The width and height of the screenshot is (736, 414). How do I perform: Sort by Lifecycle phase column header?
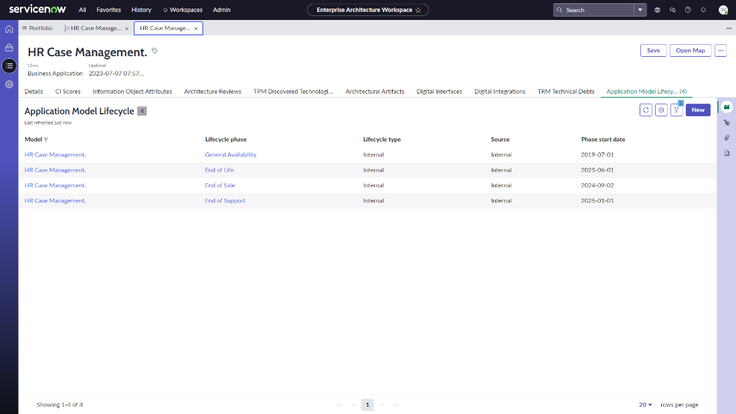(x=226, y=139)
